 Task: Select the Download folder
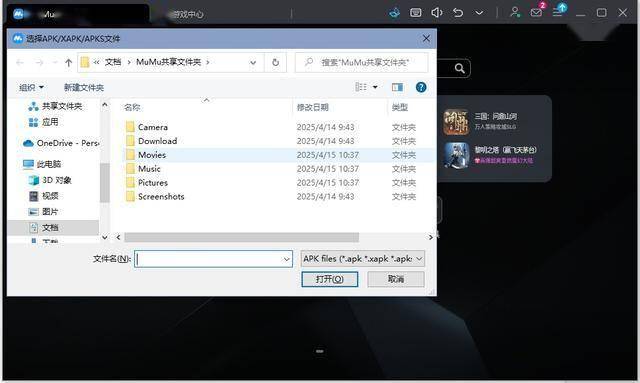tap(158, 141)
